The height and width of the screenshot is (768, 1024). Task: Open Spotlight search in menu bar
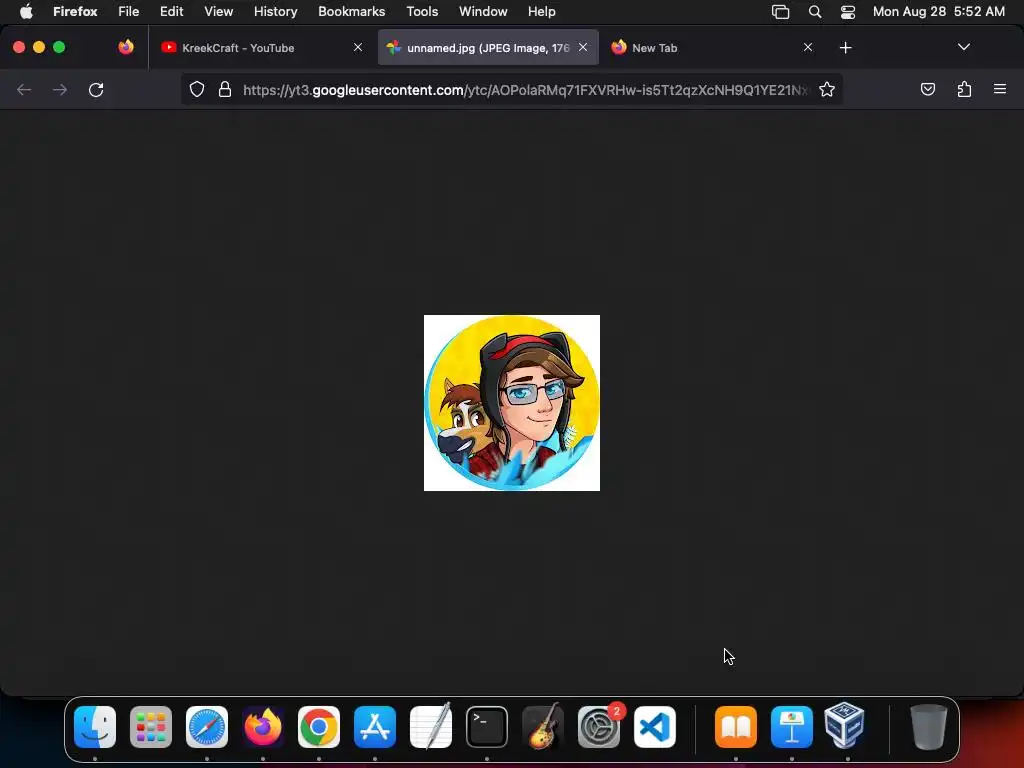click(x=814, y=12)
